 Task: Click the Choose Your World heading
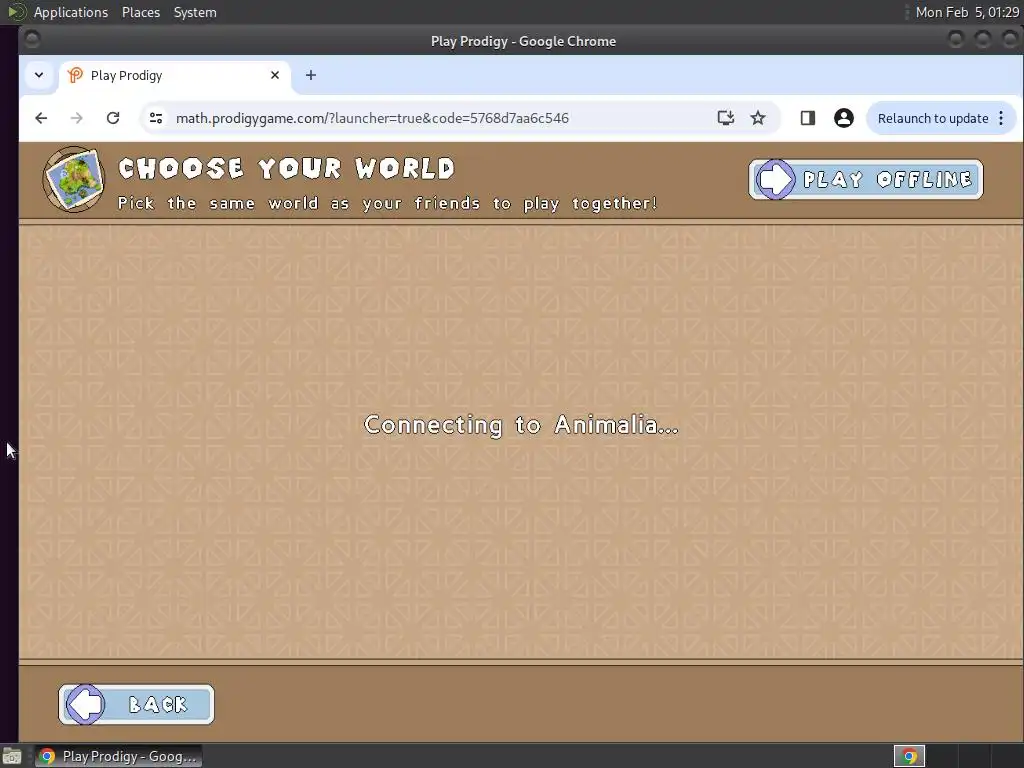coord(287,168)
